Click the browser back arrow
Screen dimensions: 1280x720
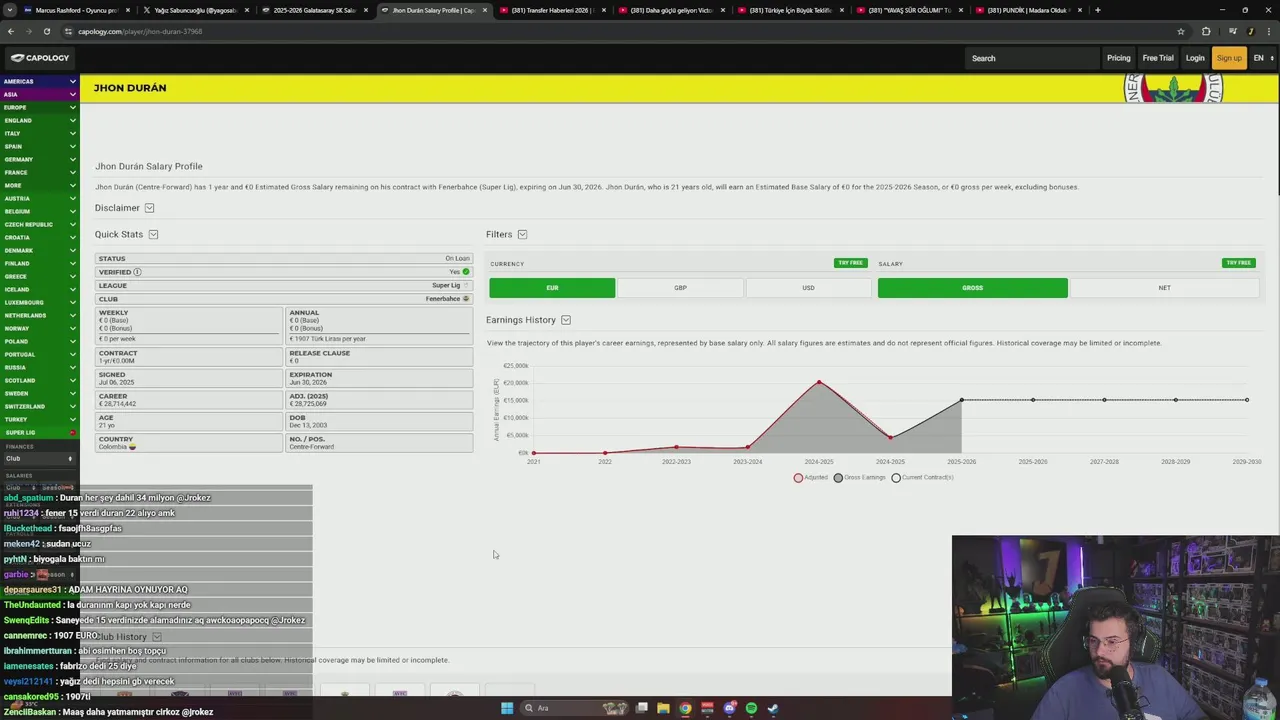coord(11,31)
